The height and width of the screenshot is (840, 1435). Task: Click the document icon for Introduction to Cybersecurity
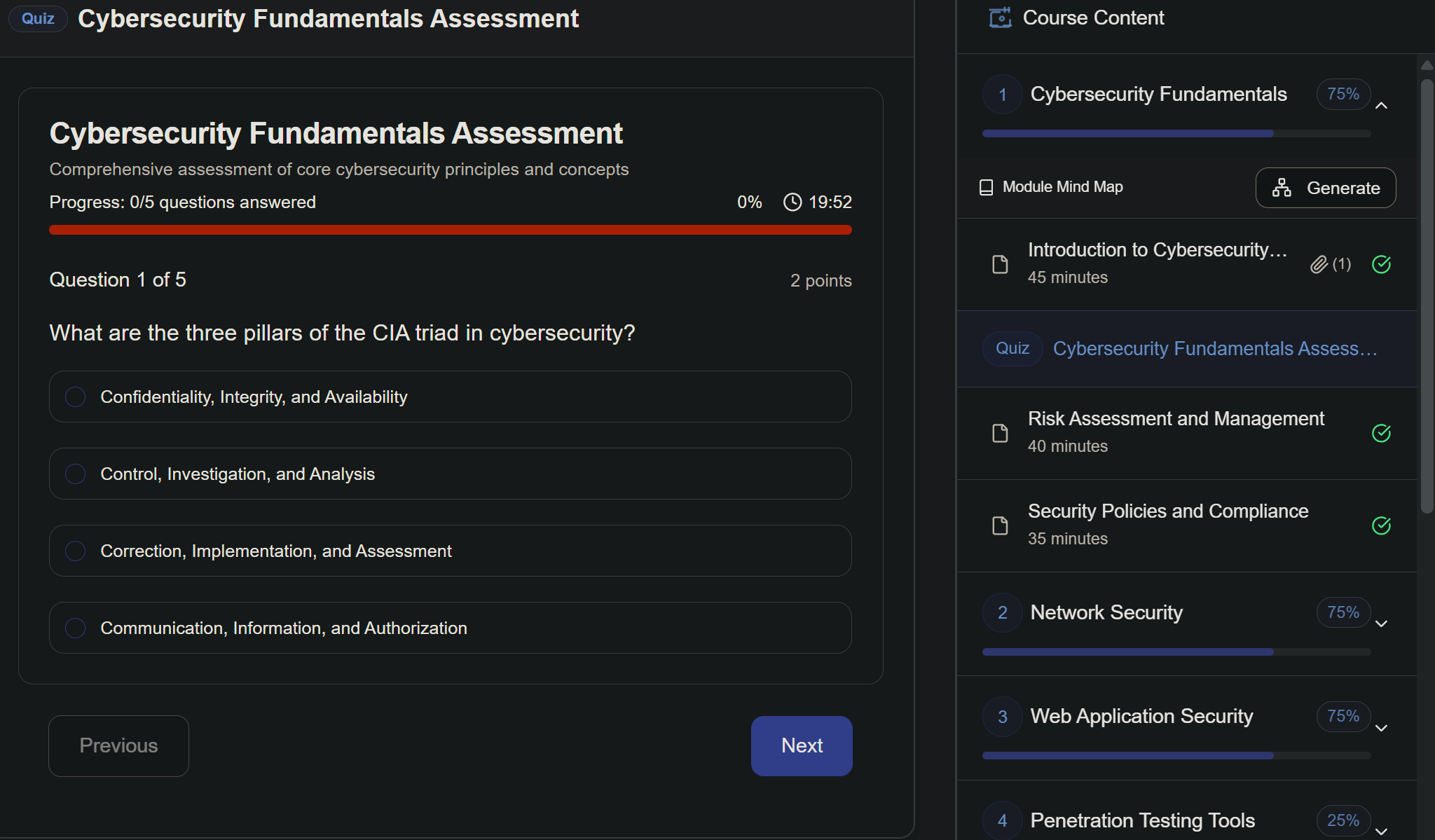(x=1000, y=264)
